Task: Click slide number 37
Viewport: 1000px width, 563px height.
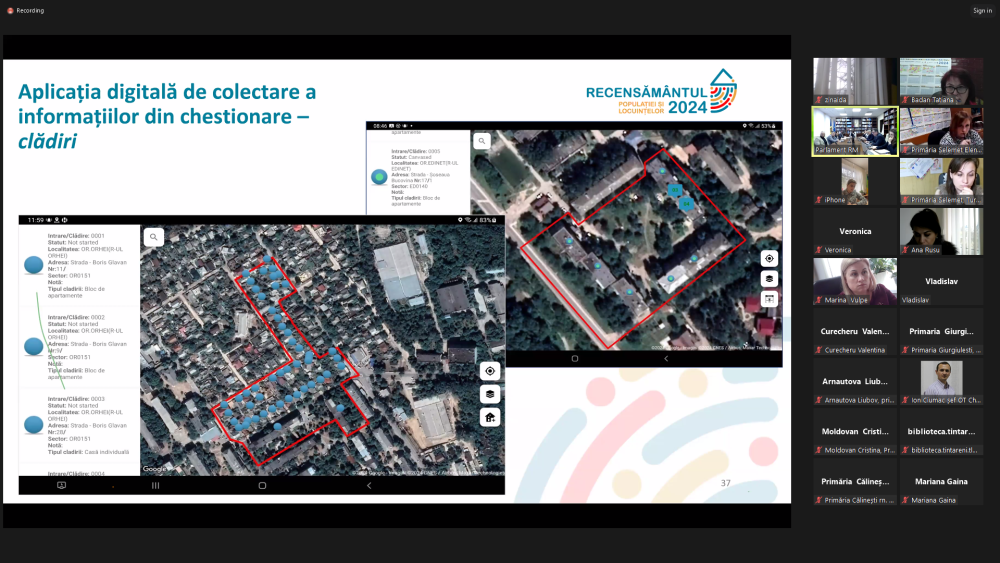Action: click(726, 483)
